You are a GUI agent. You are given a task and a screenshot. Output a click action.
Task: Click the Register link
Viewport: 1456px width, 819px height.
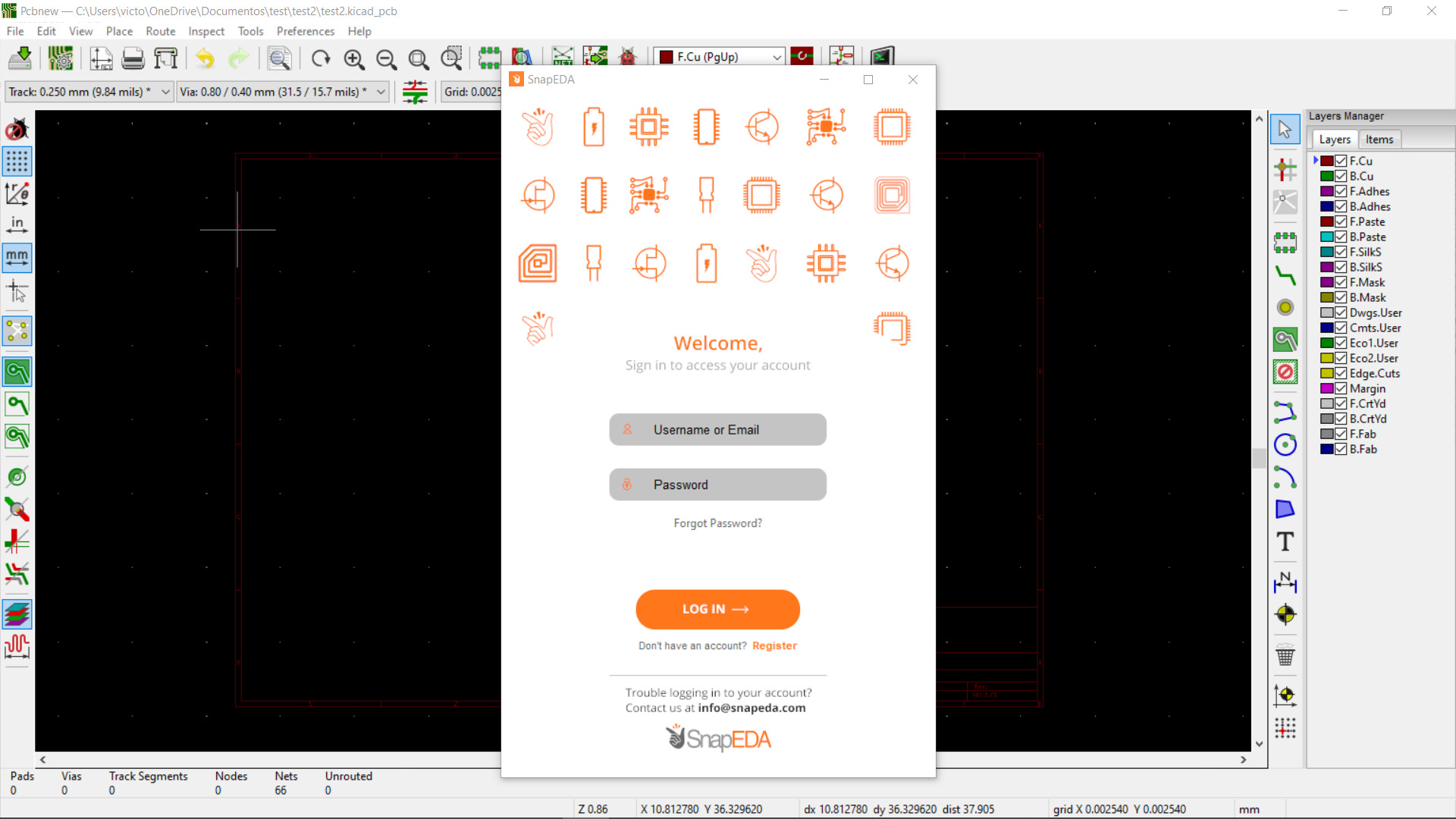click(x=774, y=645)
